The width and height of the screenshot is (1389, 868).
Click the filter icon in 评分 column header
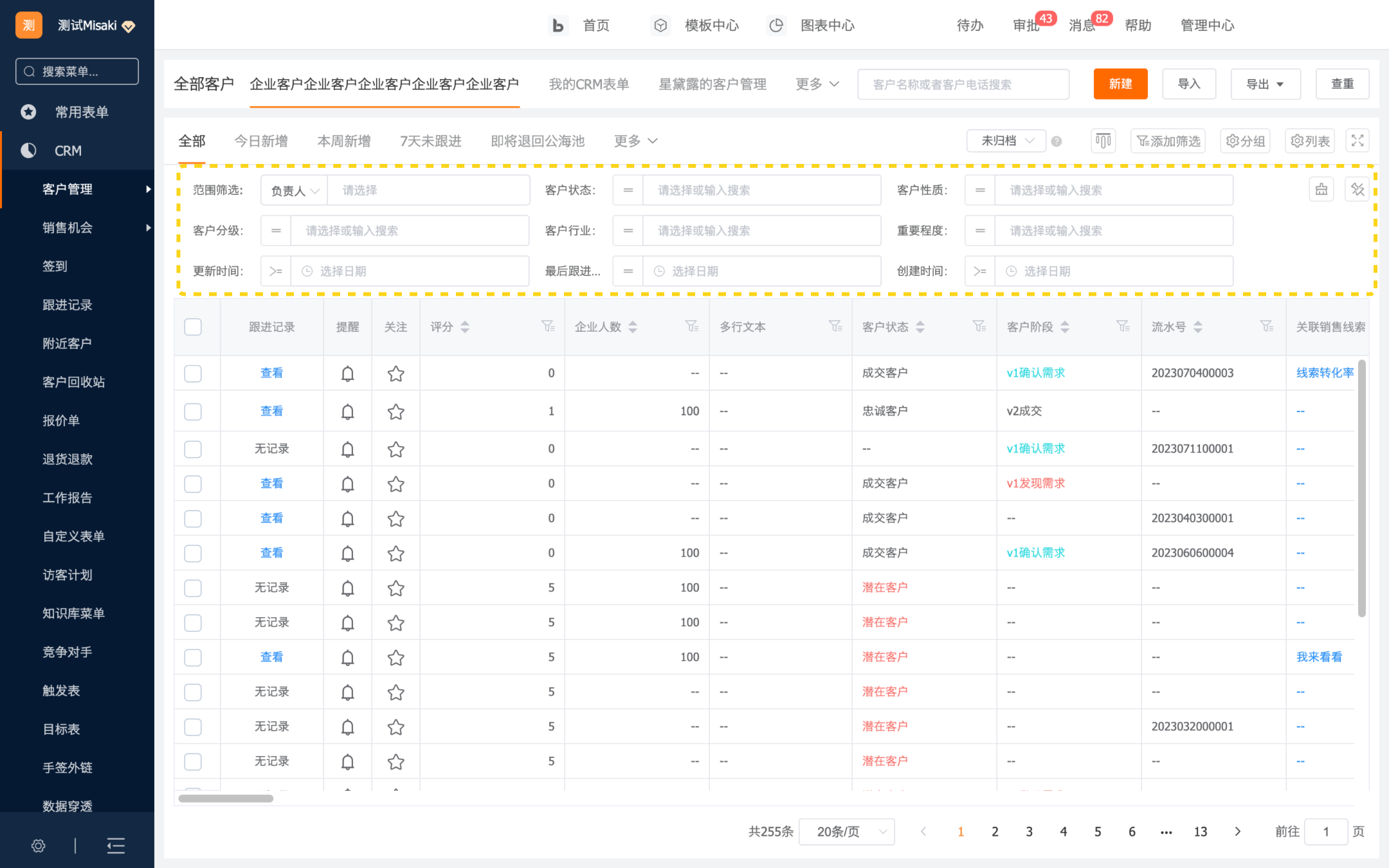tap(548, 327)
